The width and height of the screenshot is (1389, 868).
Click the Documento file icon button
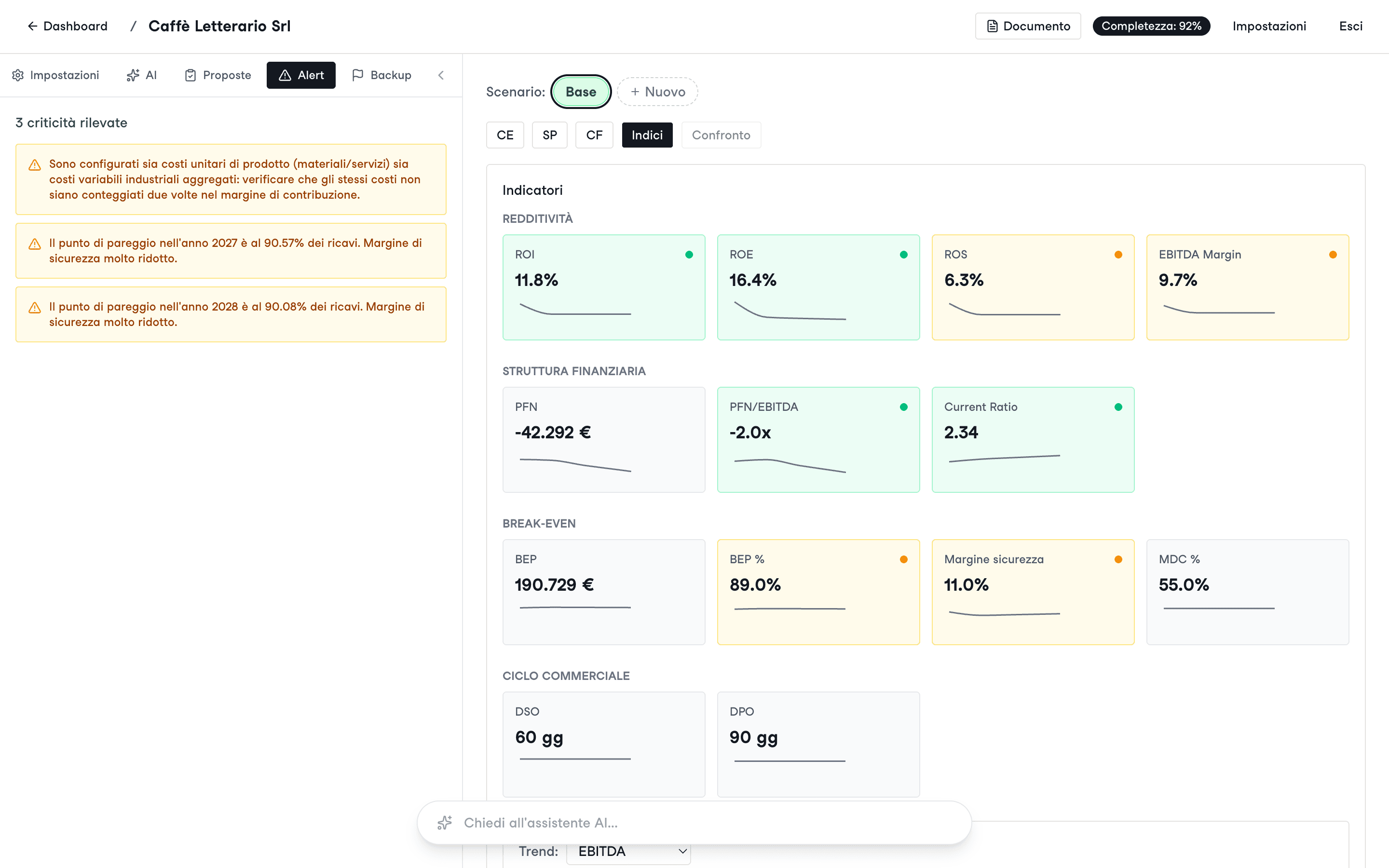(1027, 27)
